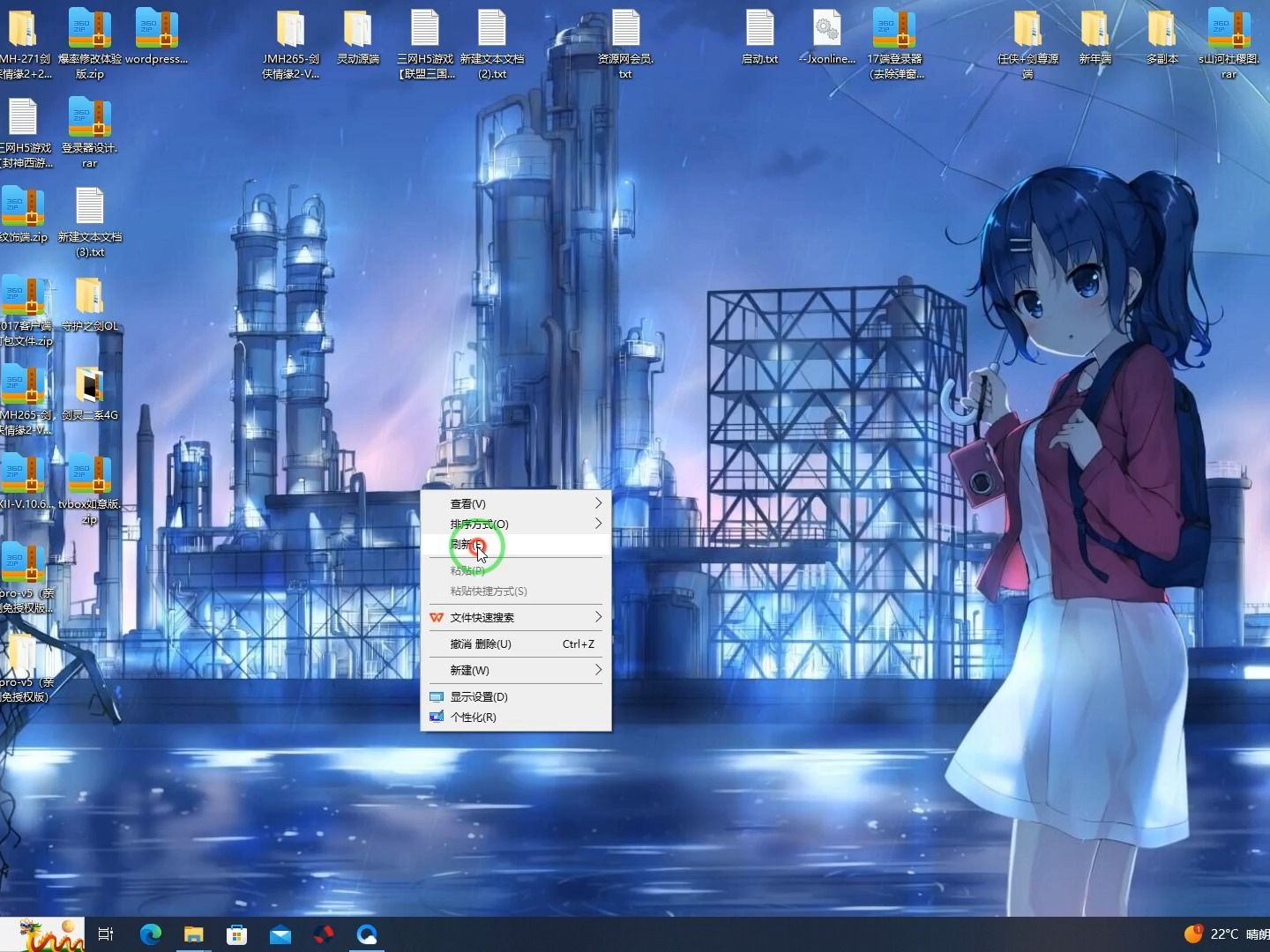Open the Mail app from the taskbar
This screenshot has width=1270, height=952.
click(x=280, y=934)
